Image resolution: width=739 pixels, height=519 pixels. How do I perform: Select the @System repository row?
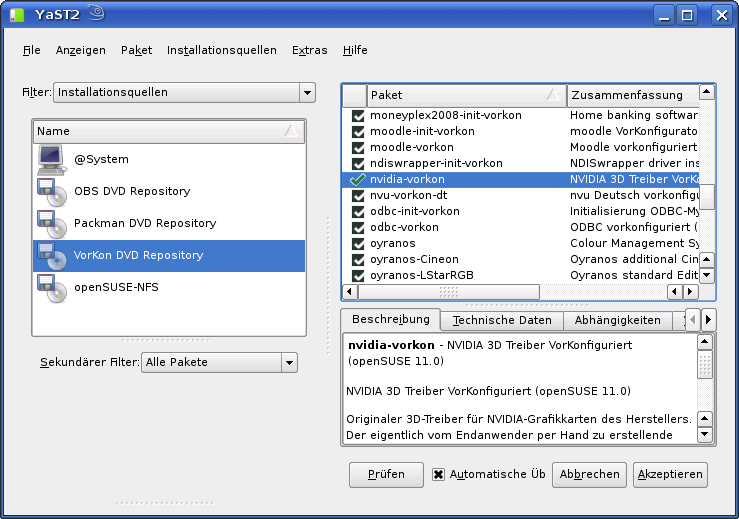click(169, 160)
